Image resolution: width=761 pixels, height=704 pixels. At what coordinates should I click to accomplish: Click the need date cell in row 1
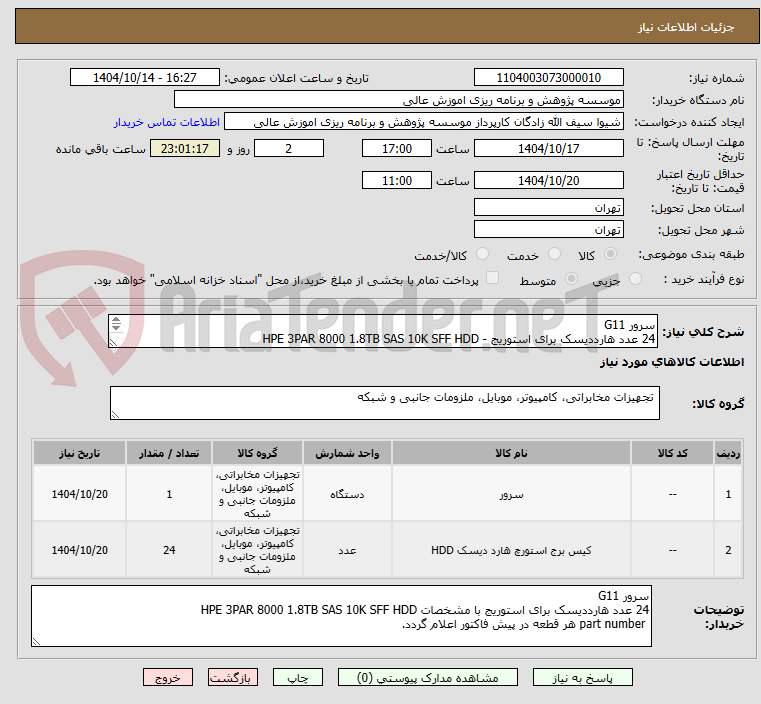[x=80, y=494]
